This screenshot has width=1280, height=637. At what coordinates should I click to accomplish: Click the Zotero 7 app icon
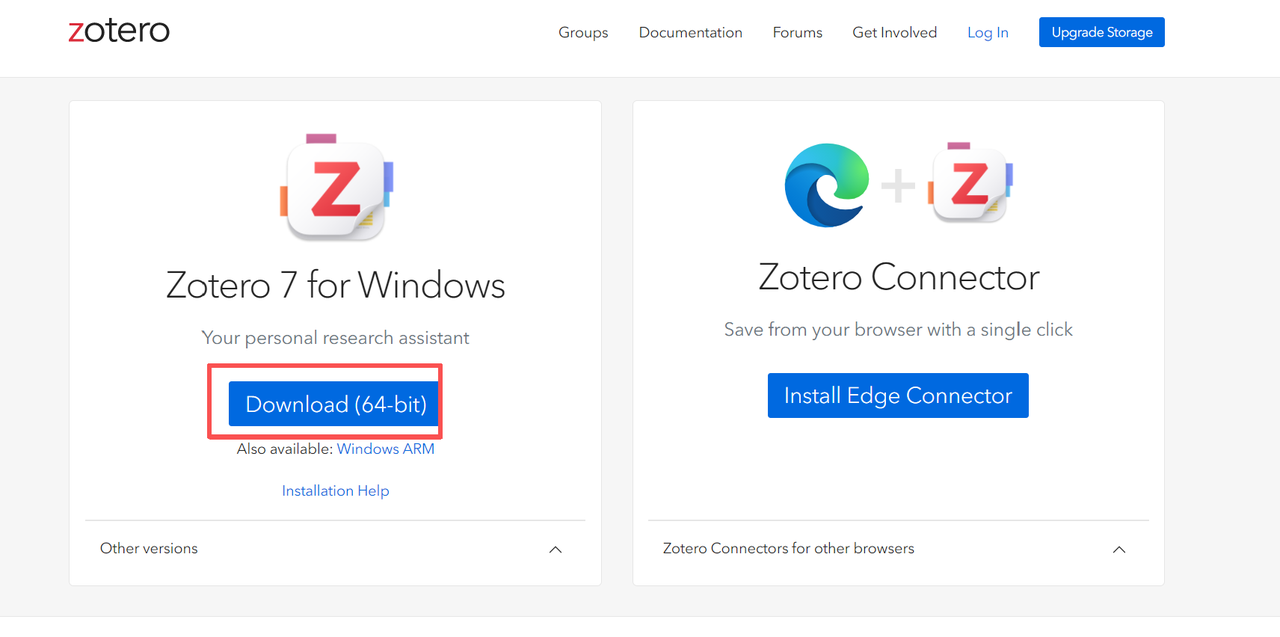336,187
